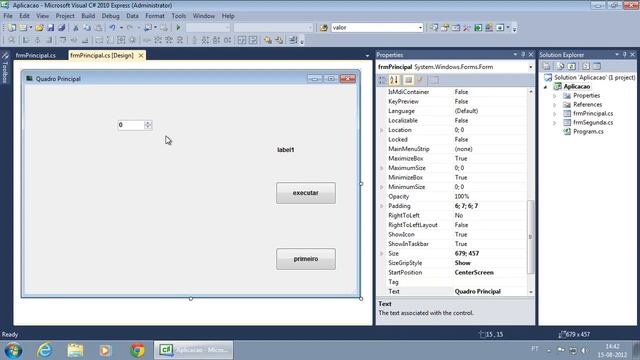
Task: Switch Properties grid to Alphabetical view
Action: click(x=394, y=80)
